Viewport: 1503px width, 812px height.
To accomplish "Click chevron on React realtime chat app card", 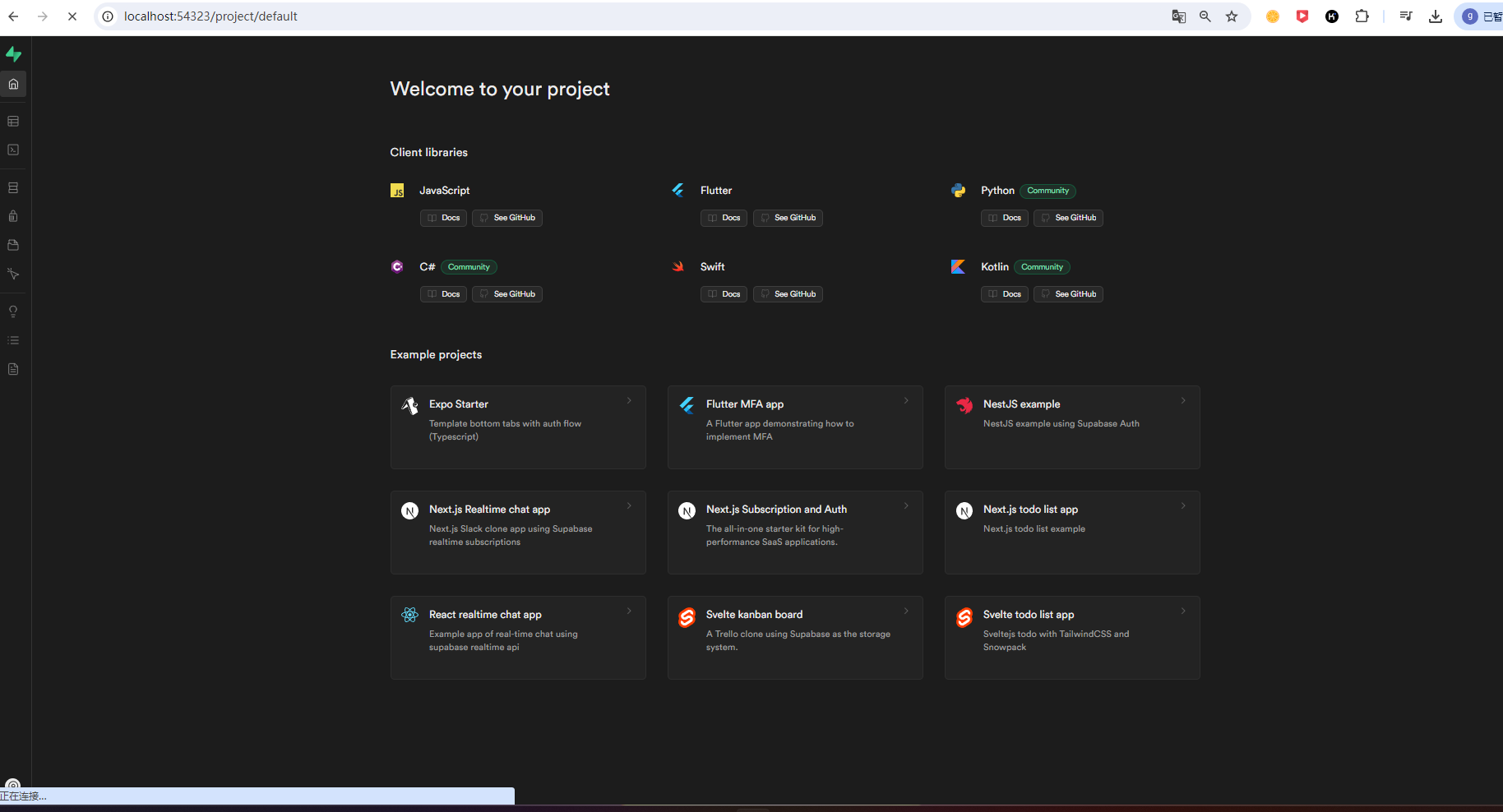I will (x=629, y=611).
